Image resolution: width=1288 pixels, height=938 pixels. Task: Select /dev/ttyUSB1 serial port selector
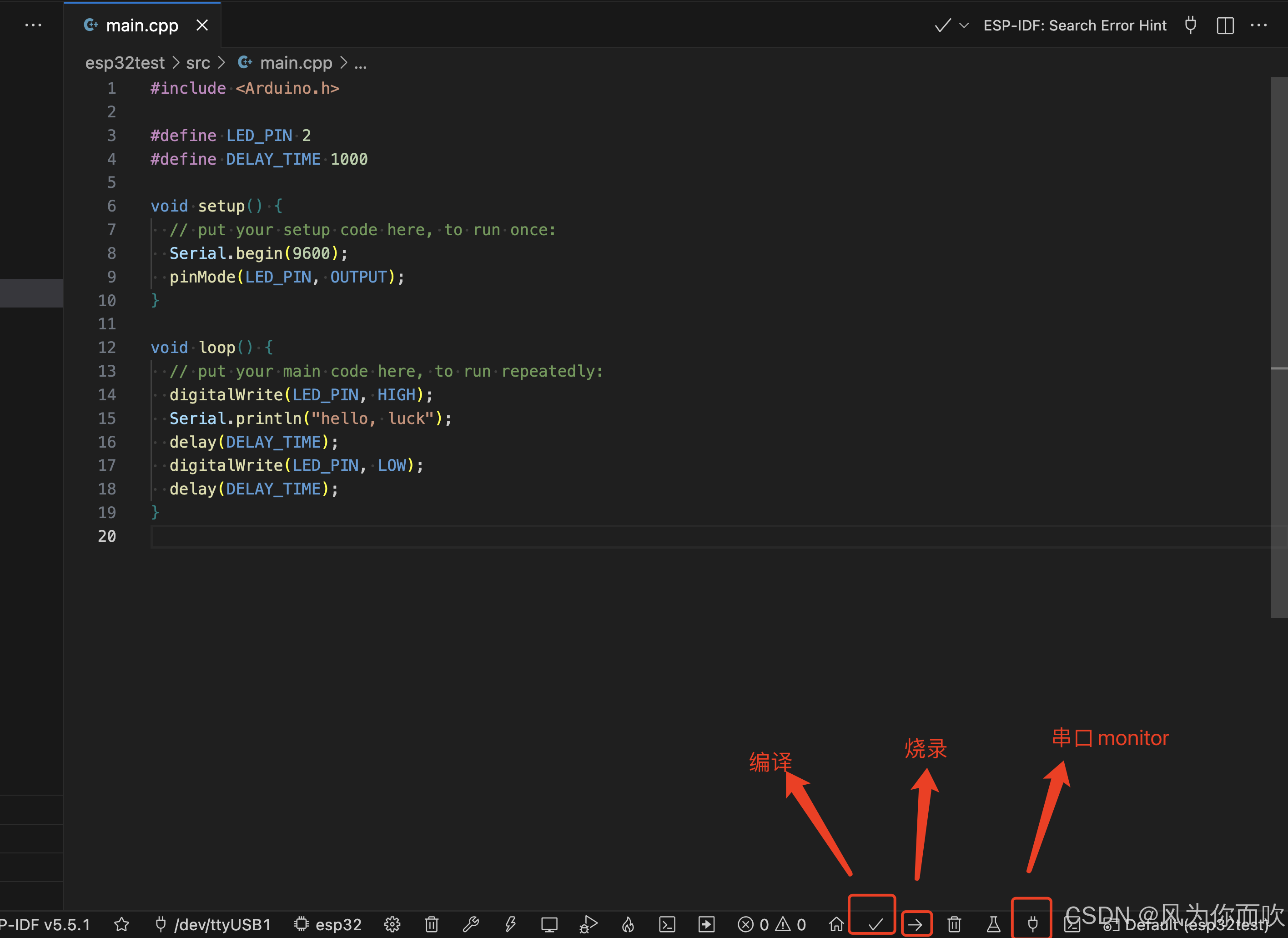pyautogui.click(x=213, y=924)
